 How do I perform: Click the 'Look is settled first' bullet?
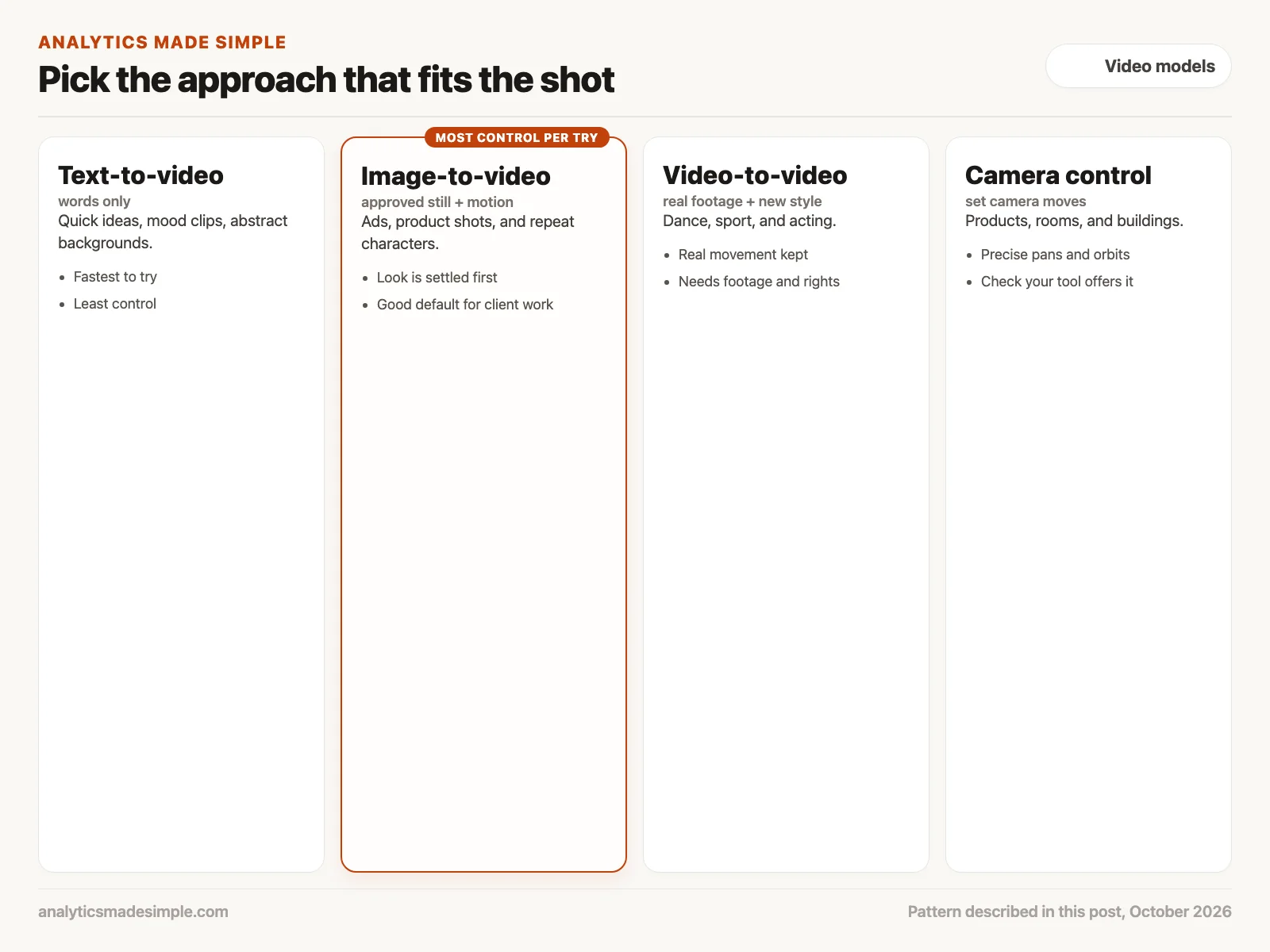point(437,278)
